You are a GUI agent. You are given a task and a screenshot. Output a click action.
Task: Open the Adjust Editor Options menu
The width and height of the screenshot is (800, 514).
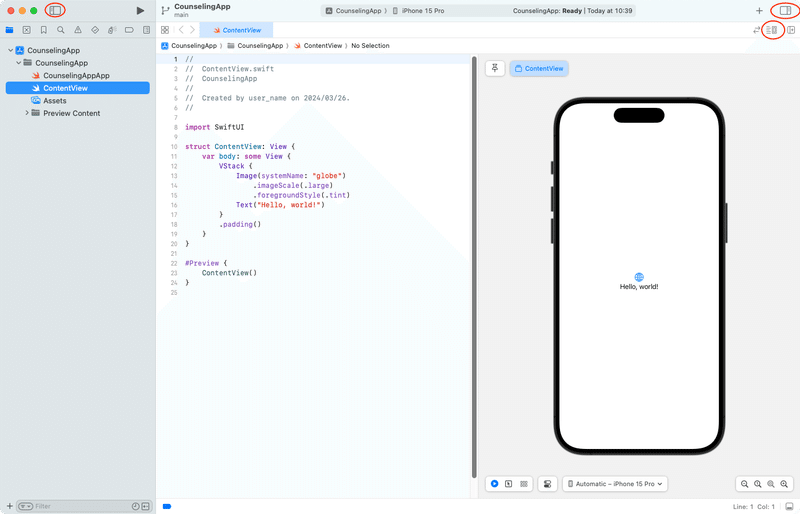pos(771,30)
